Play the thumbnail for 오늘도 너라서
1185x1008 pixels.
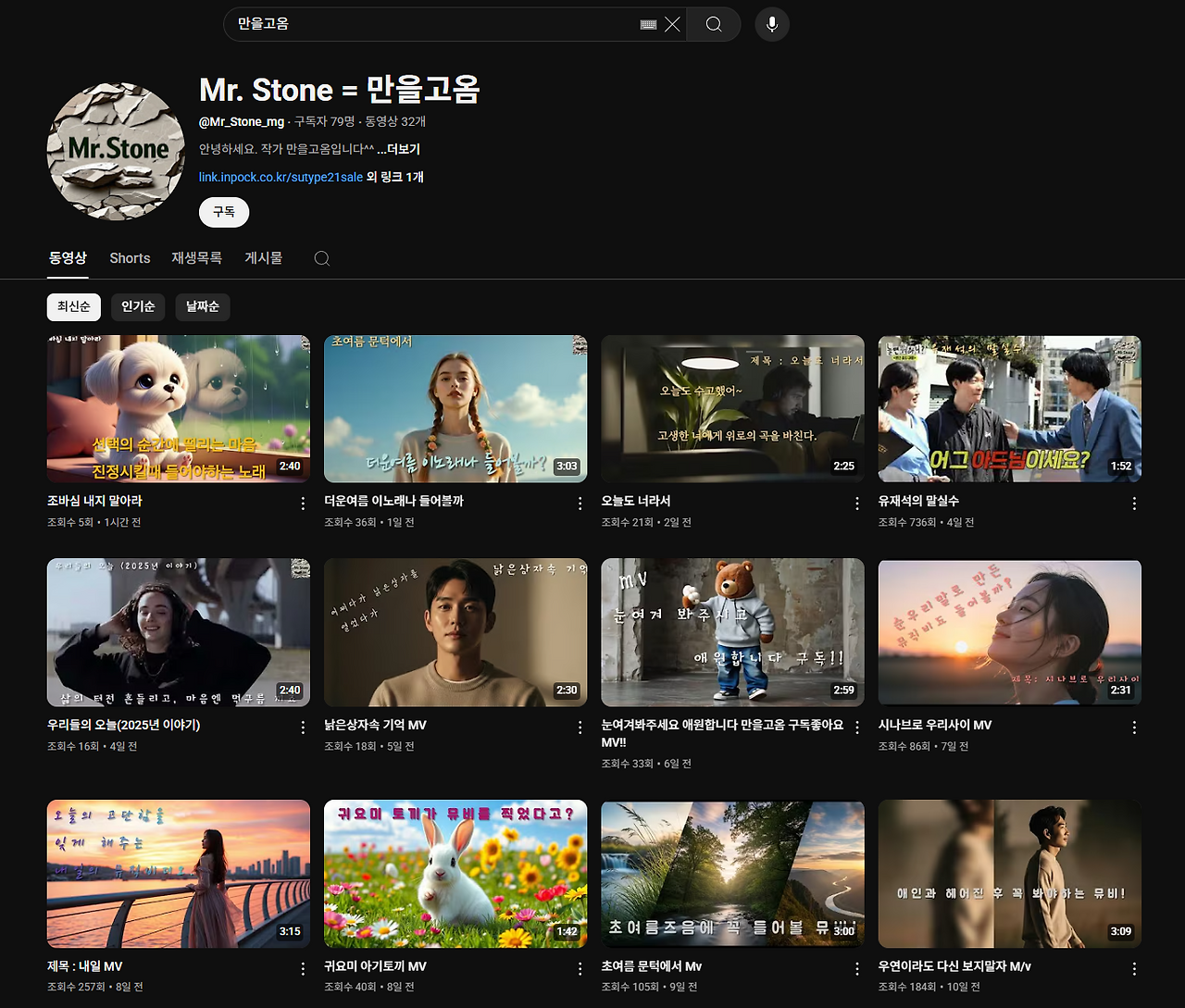[732, 409]
